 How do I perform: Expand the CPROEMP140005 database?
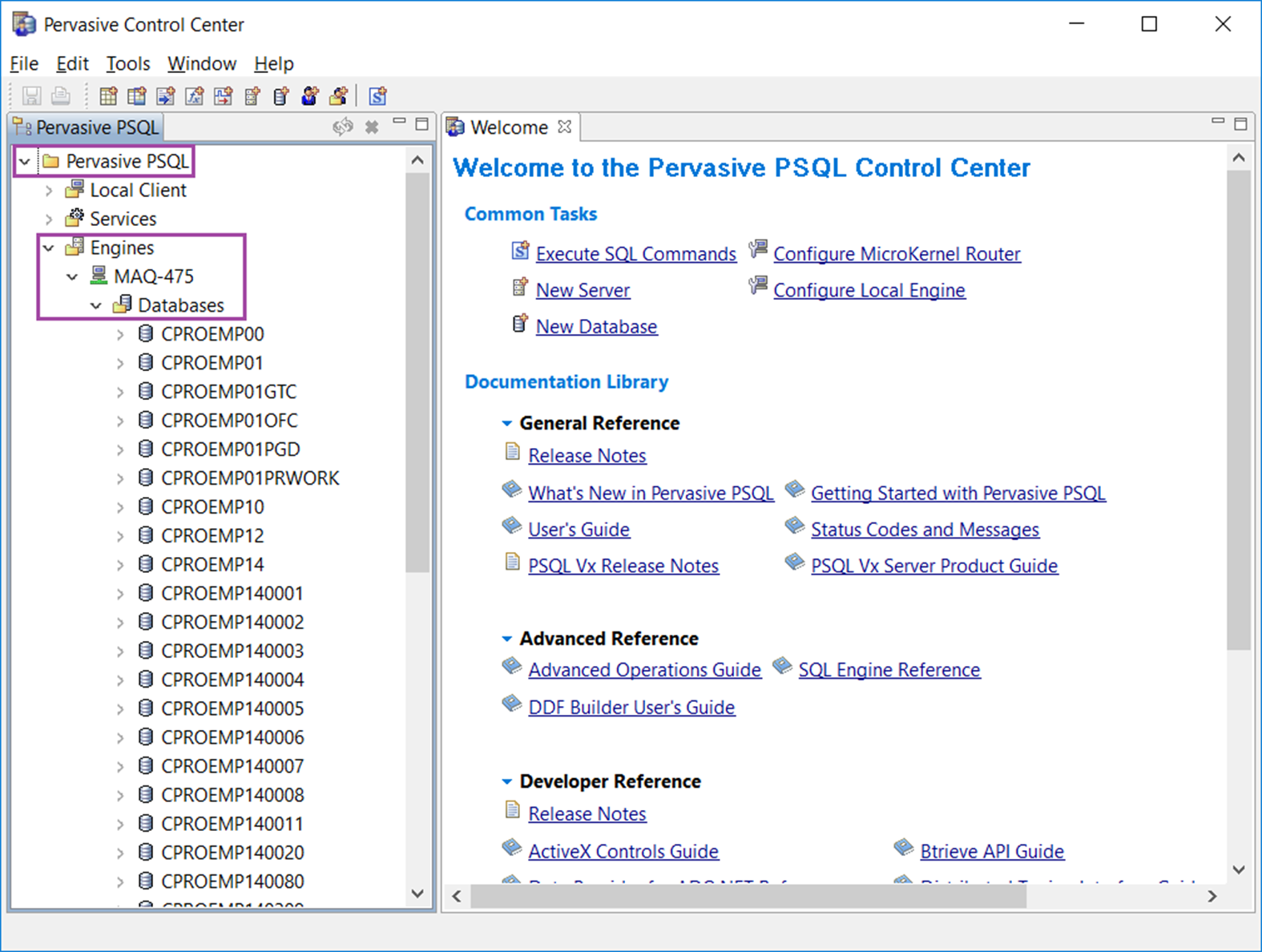(x=120, y=710)
